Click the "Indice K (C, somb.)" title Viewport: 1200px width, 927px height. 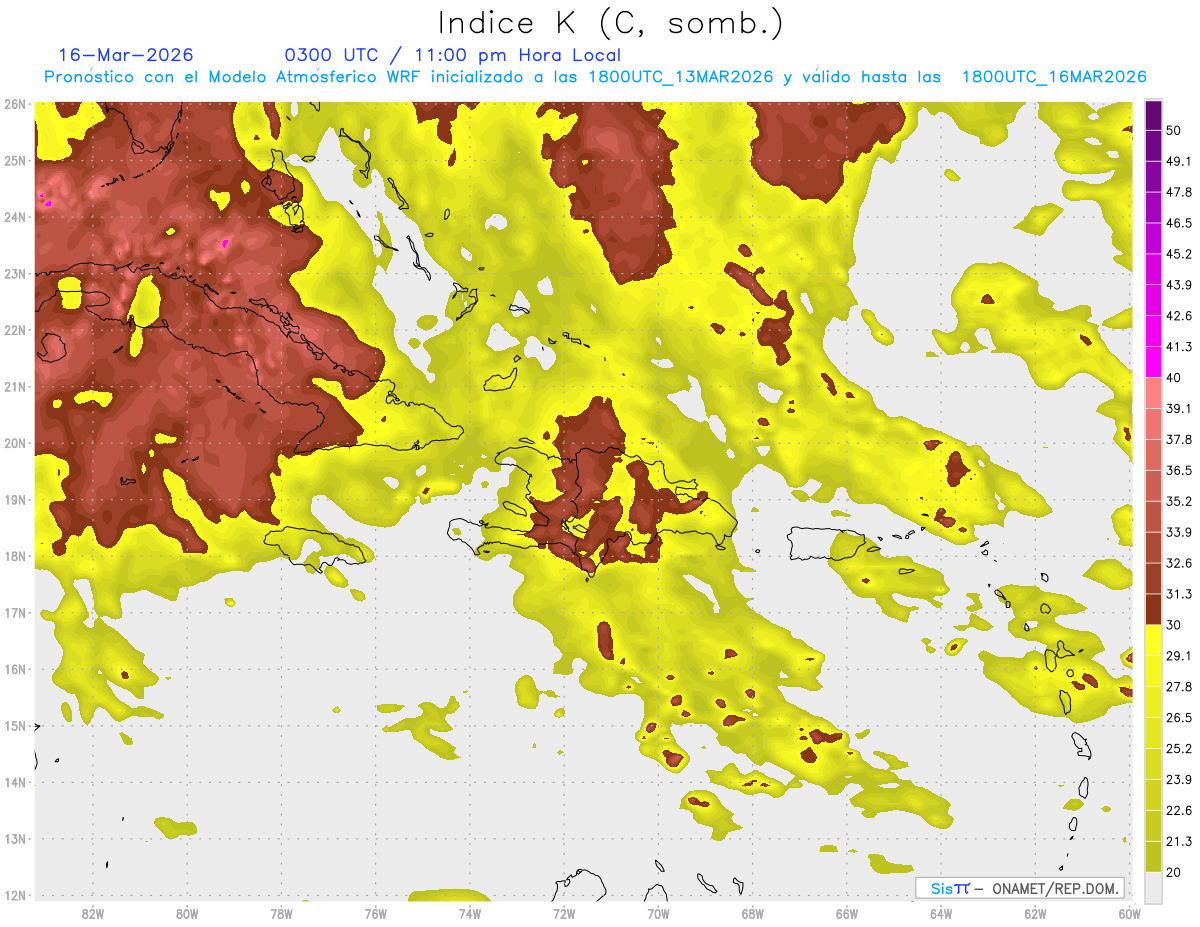610,22
